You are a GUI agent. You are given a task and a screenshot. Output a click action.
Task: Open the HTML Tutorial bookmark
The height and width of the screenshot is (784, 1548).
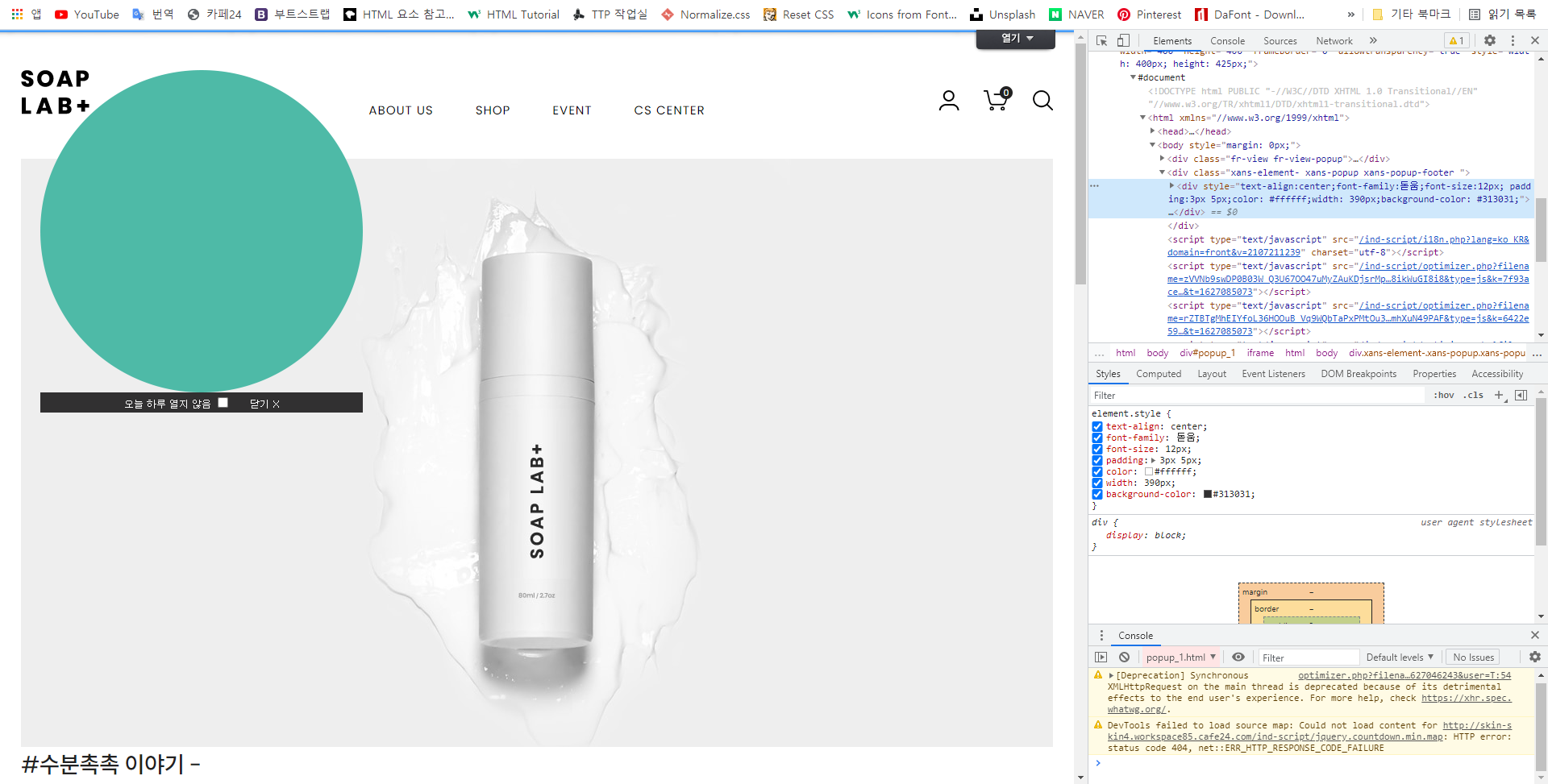click(513, 15)
